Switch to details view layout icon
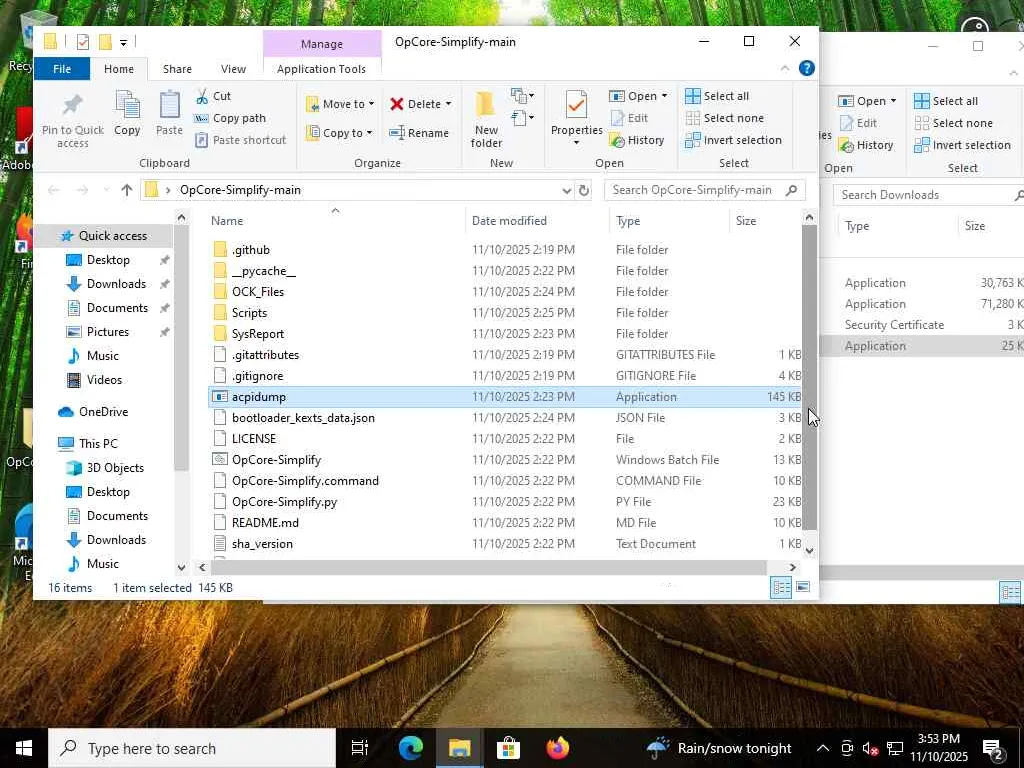 pos(781,587)
